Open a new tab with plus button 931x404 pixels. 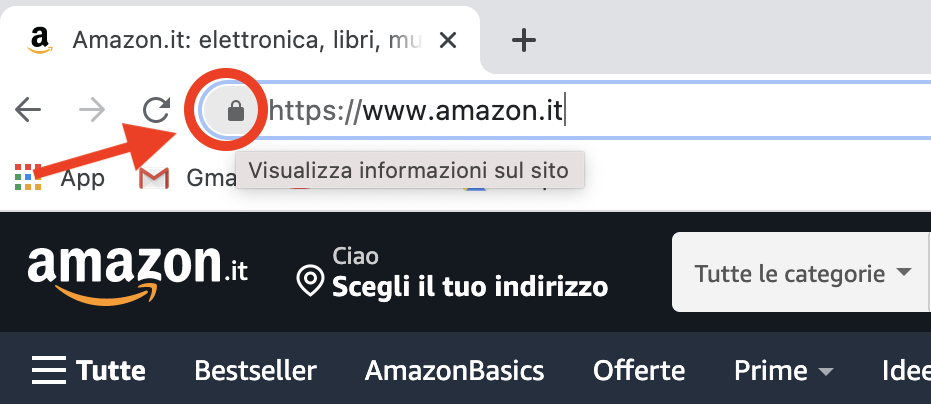pos(524,40)
